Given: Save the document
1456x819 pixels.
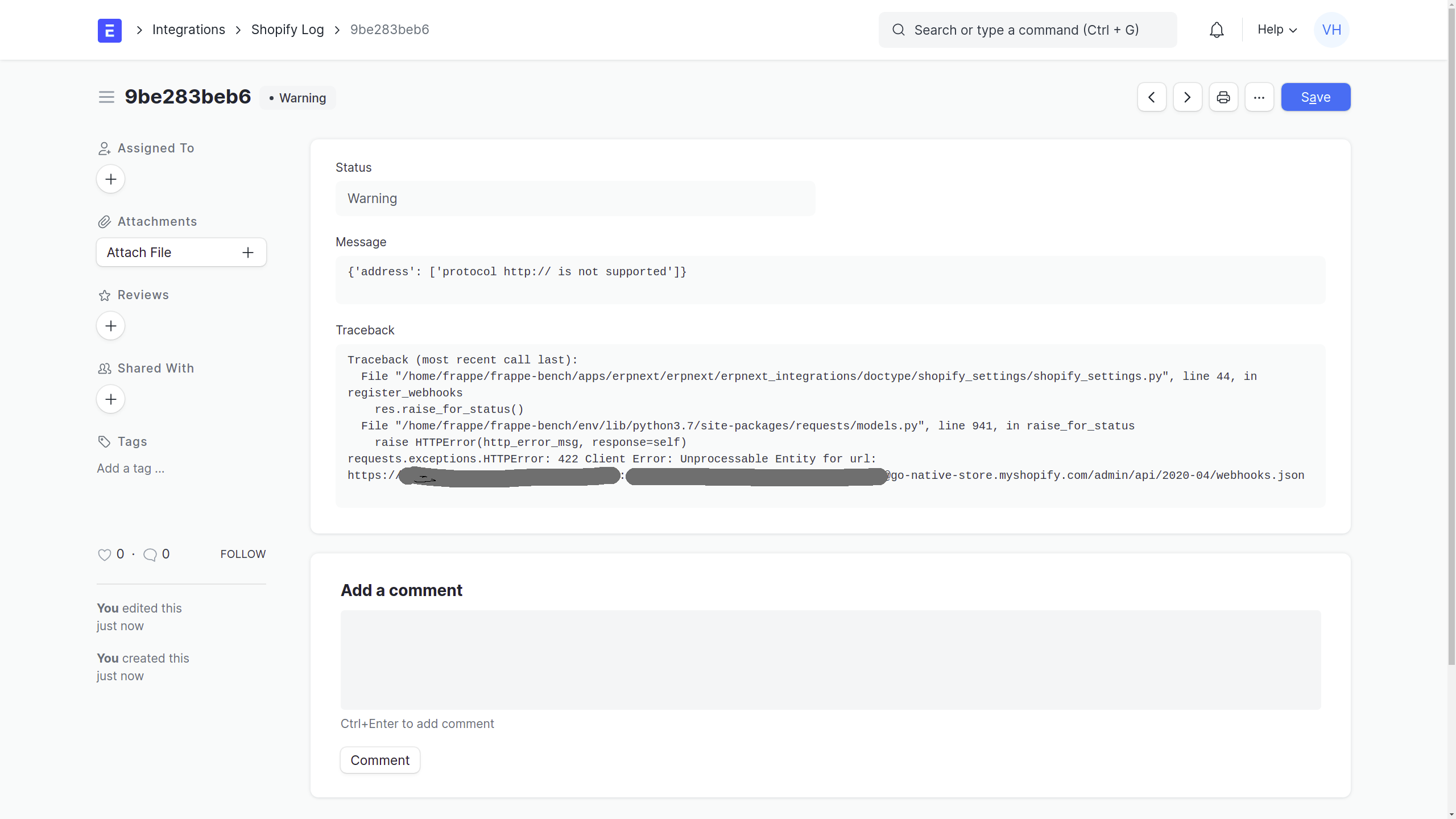Looking at the screenshot, I should tap(1315, 97).
